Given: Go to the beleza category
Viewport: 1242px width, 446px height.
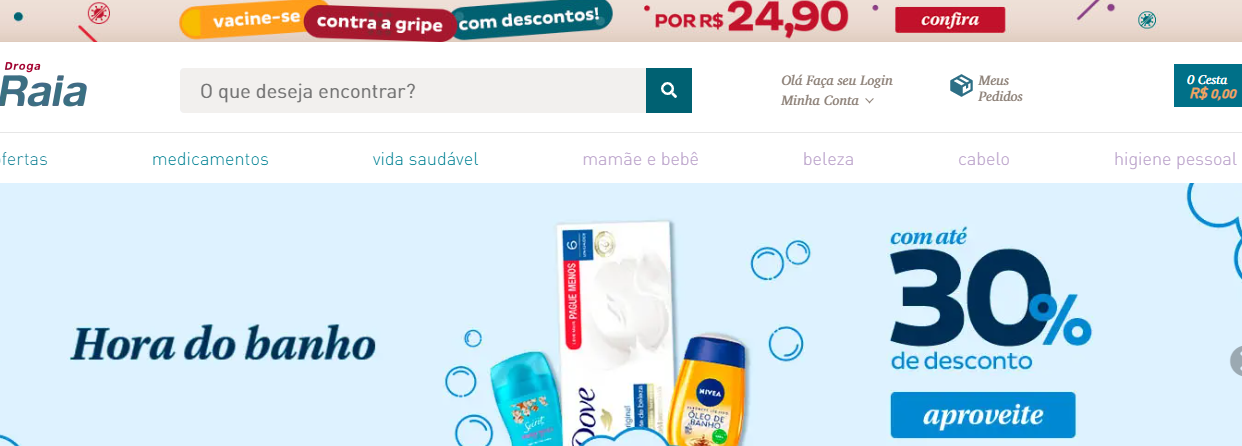Looking at the screenshot, I should coord(828,159).
